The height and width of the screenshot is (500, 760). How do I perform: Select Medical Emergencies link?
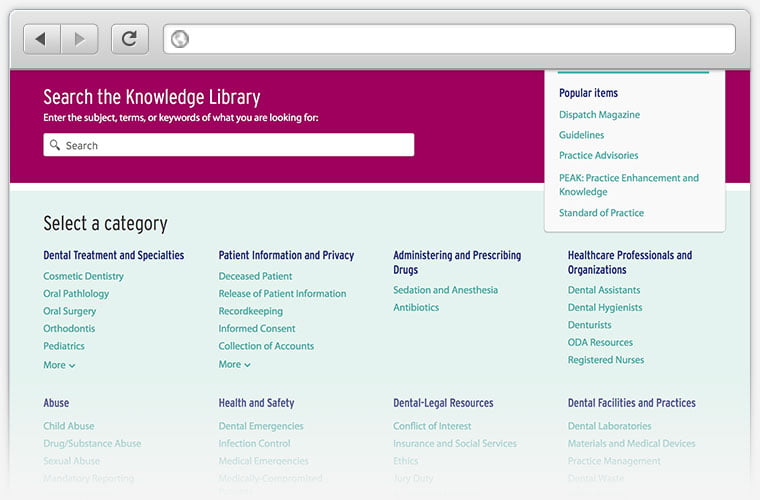click(x=263, y=461)
